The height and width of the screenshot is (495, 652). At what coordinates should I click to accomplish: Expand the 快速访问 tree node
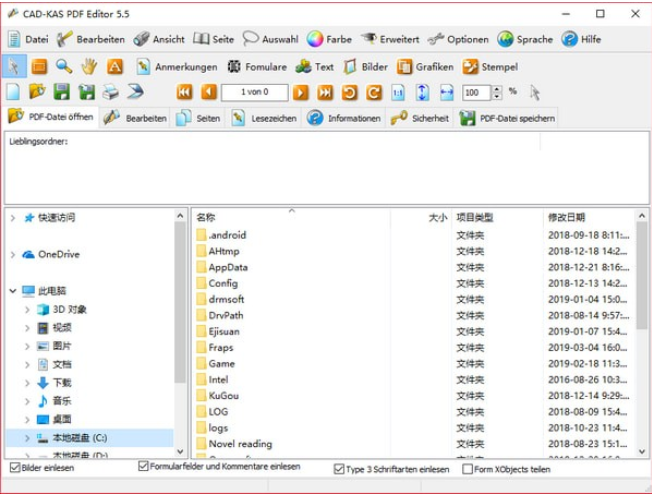tap(13, 218)
